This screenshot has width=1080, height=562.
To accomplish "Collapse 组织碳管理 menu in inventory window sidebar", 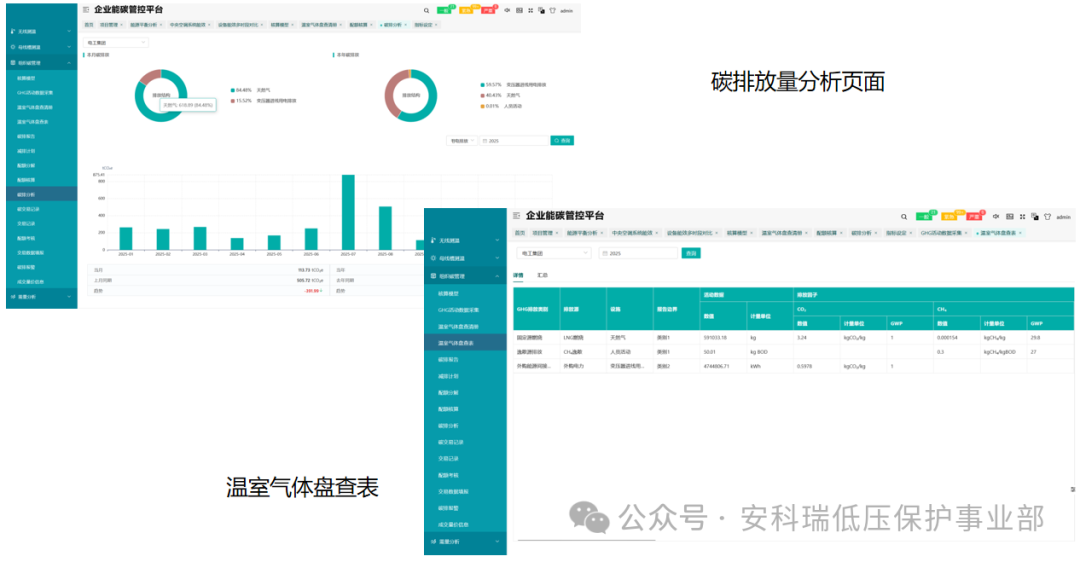I will tap(465, 276).
